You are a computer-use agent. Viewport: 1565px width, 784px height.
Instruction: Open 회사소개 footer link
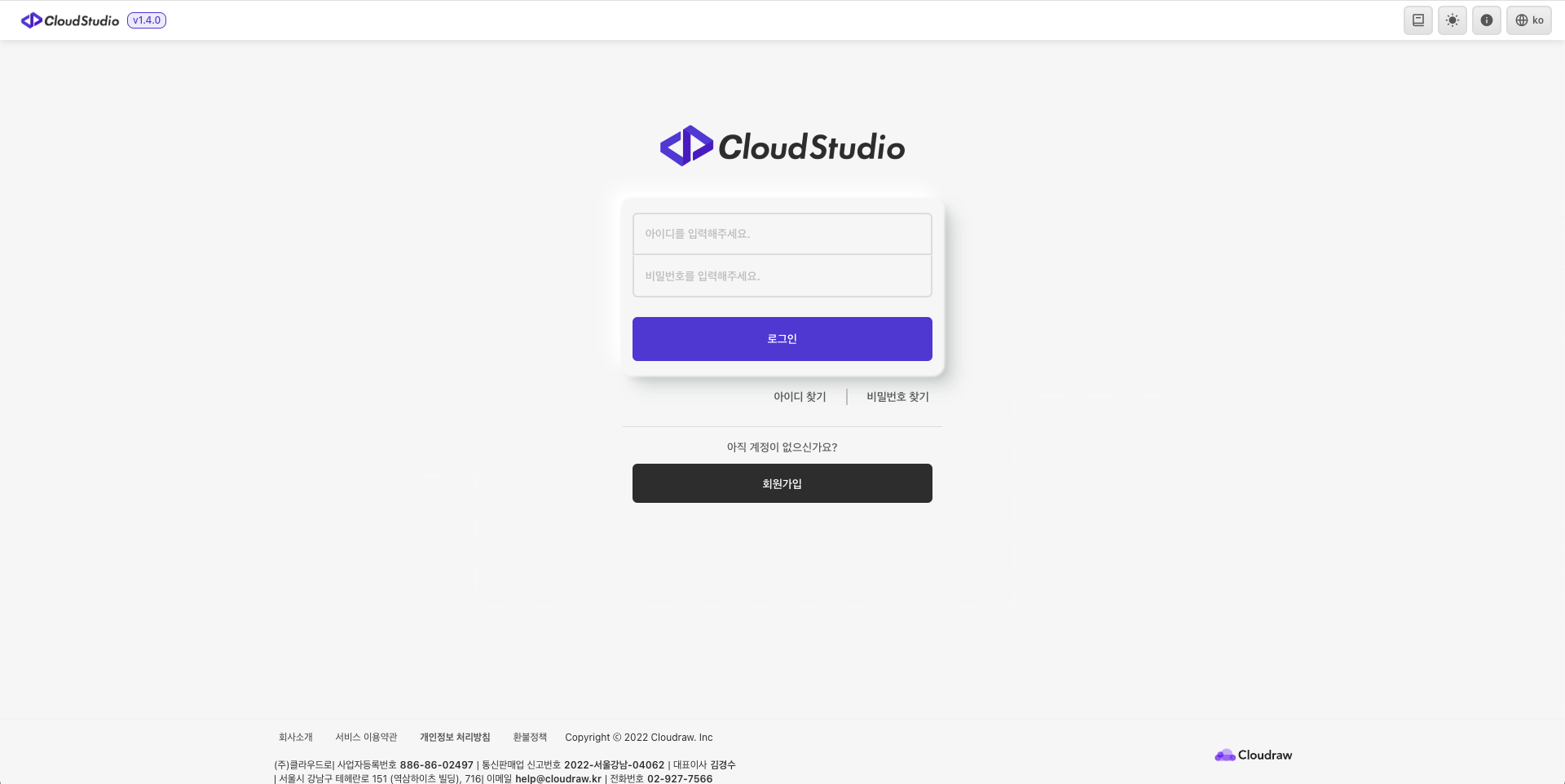tap(296, 738)
